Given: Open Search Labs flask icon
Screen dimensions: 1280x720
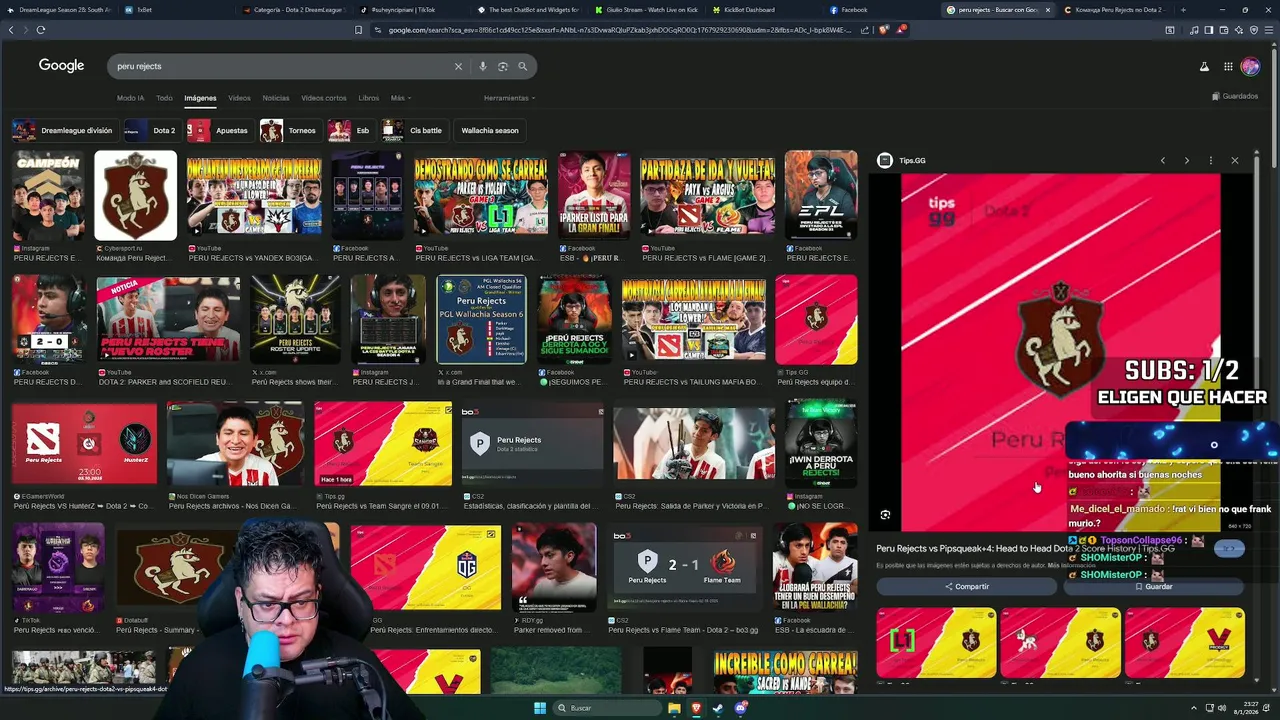Looking at the screenshot, I should click(x=1204, y=66).
